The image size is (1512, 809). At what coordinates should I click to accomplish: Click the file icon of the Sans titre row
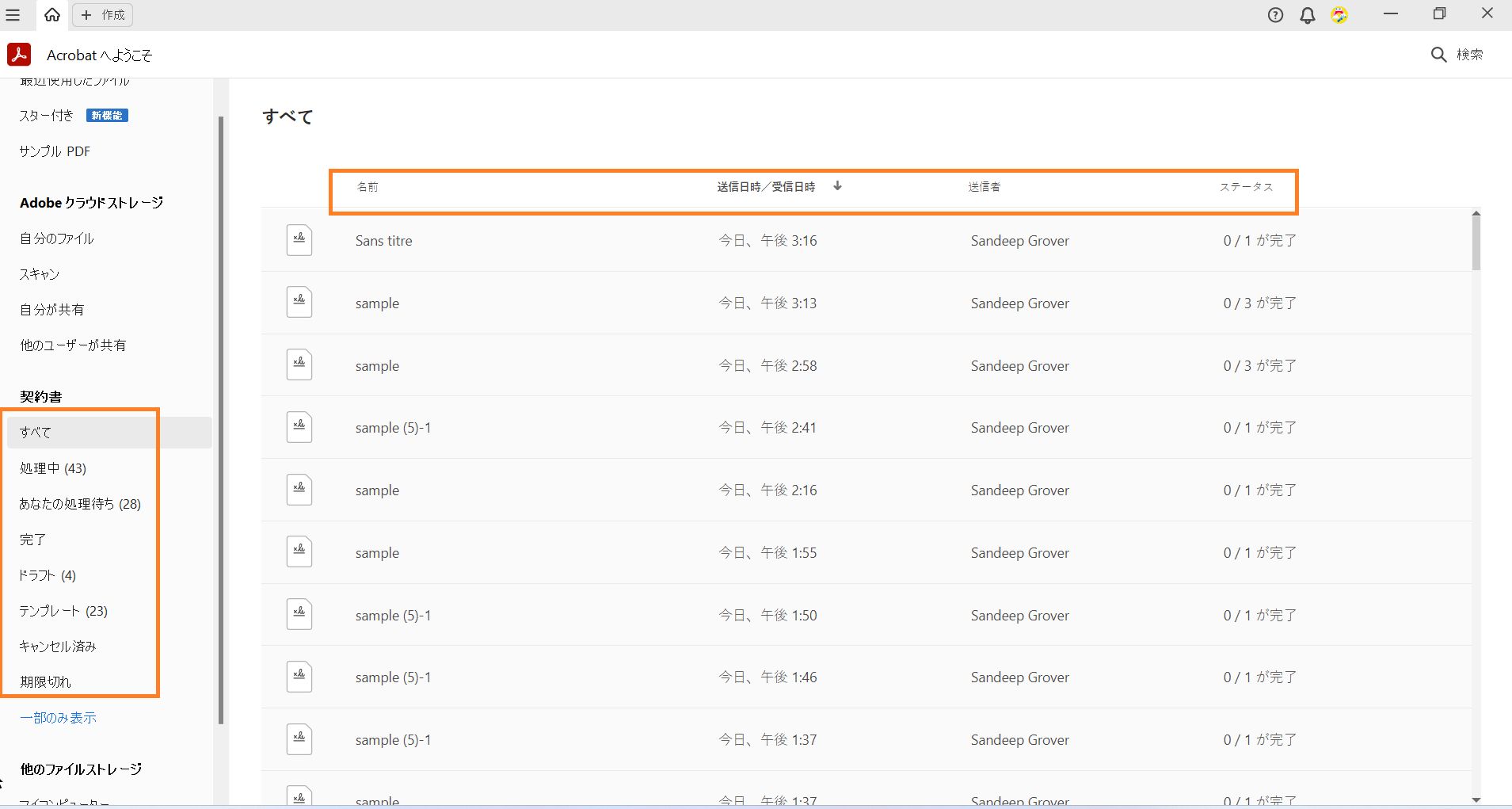point(299,240)
